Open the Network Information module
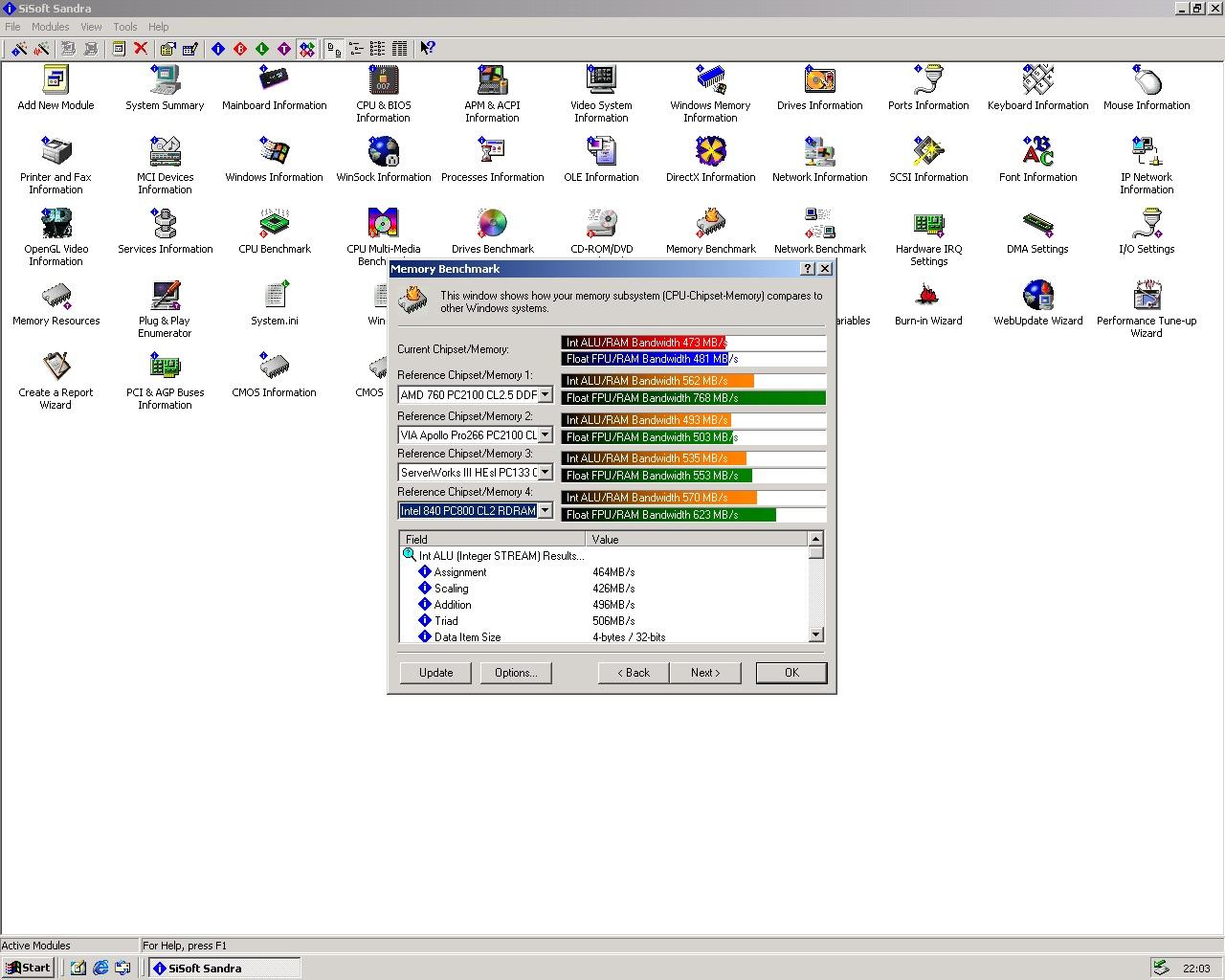The width and height of the screenshot is (1225, 980). 820,160
